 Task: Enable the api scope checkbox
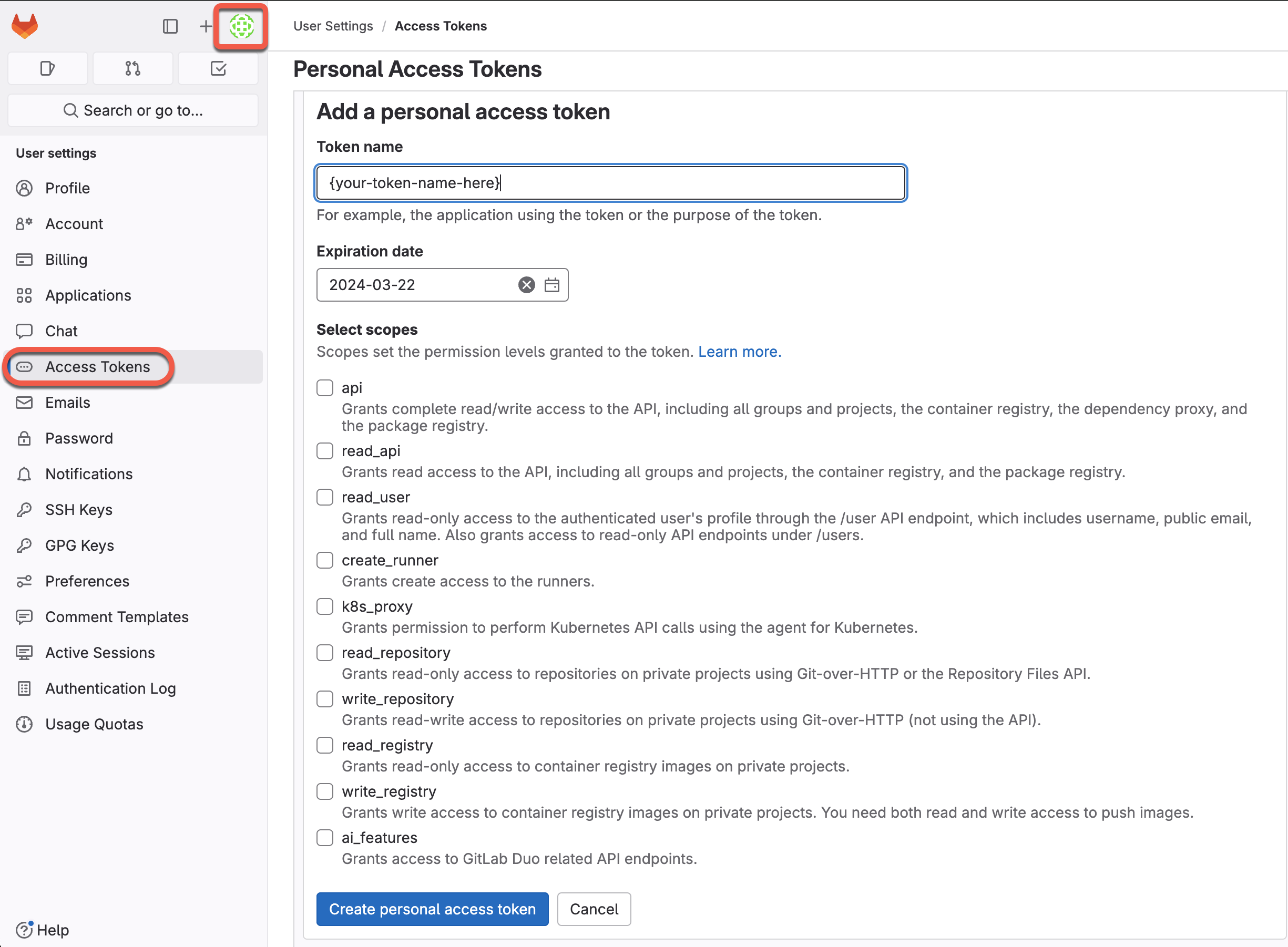tap(325, 387)
